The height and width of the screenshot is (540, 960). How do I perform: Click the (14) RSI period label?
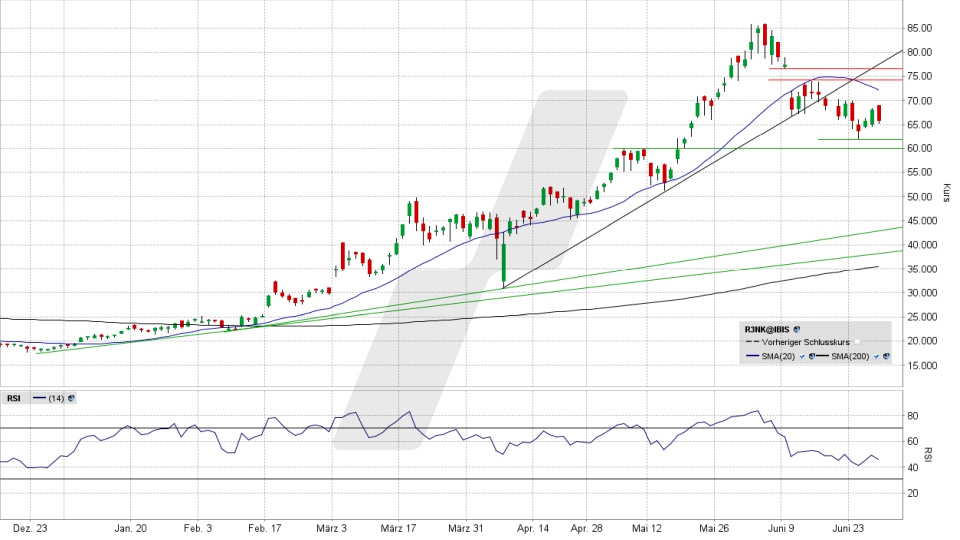(56, 399)
